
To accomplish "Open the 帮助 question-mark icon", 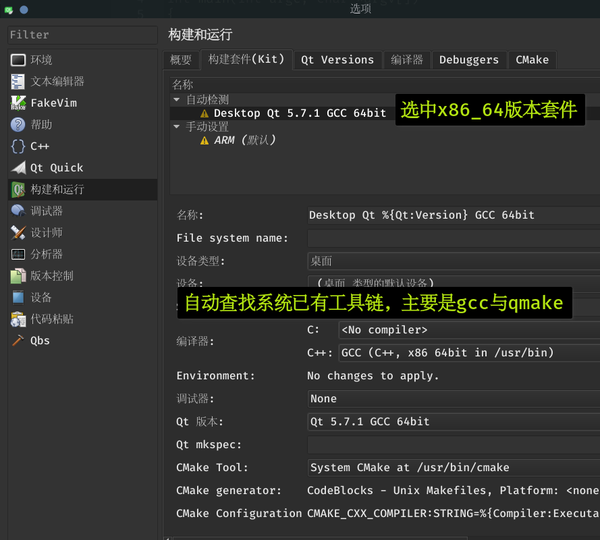I will 18,125.
